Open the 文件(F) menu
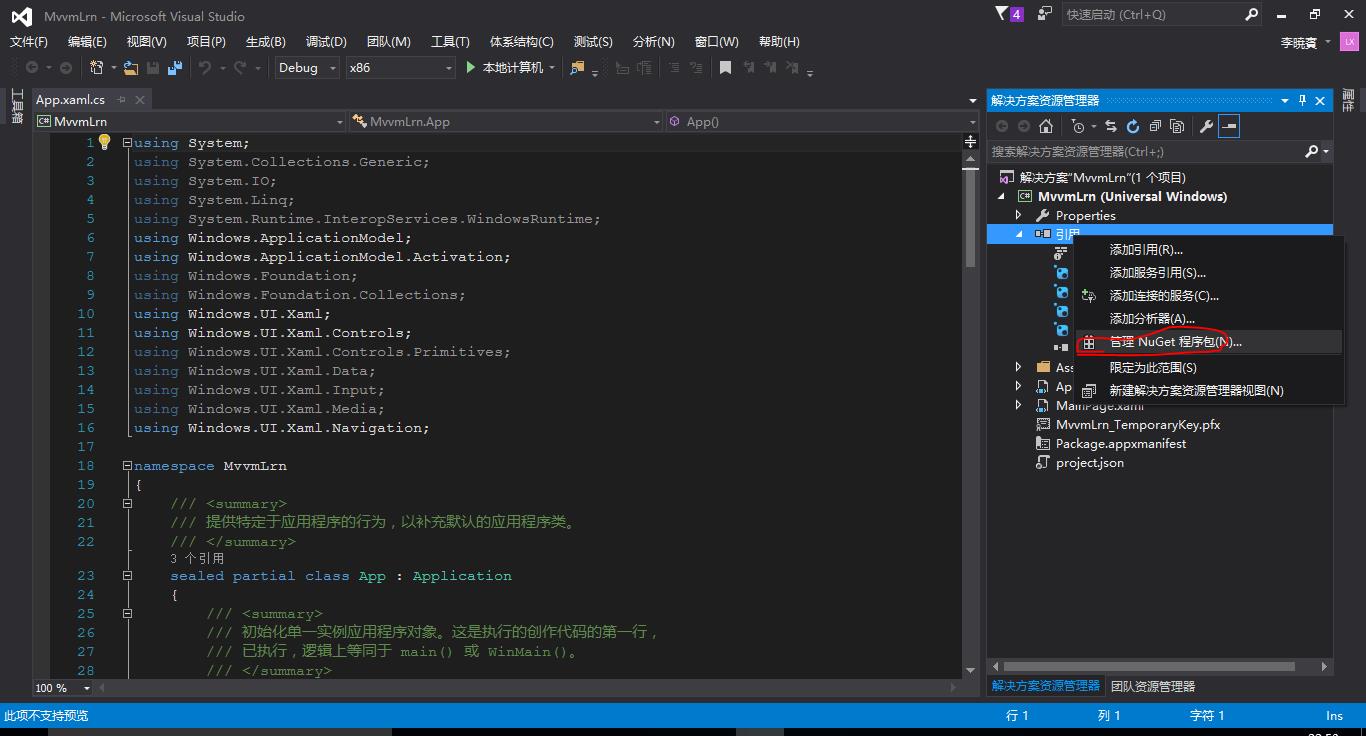Image resolution: width=1366 pixels, height=736 pixels. [29, 41]
